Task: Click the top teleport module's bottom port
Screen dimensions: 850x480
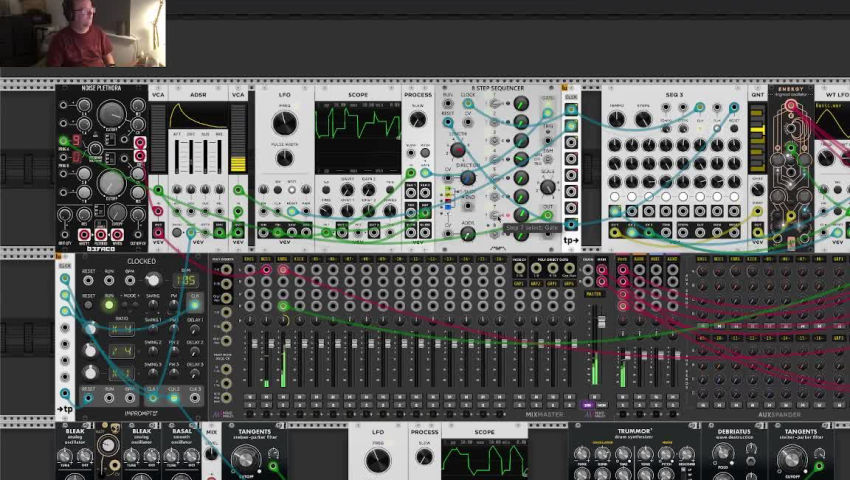Action: pos(571,224)
